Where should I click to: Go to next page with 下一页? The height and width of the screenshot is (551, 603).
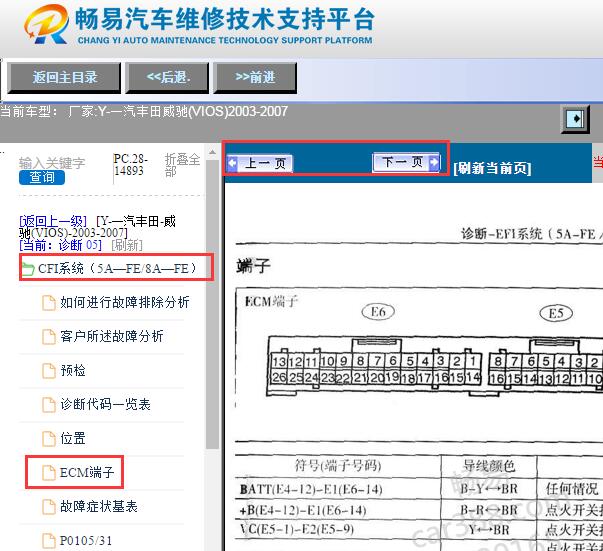coord(406,162)
